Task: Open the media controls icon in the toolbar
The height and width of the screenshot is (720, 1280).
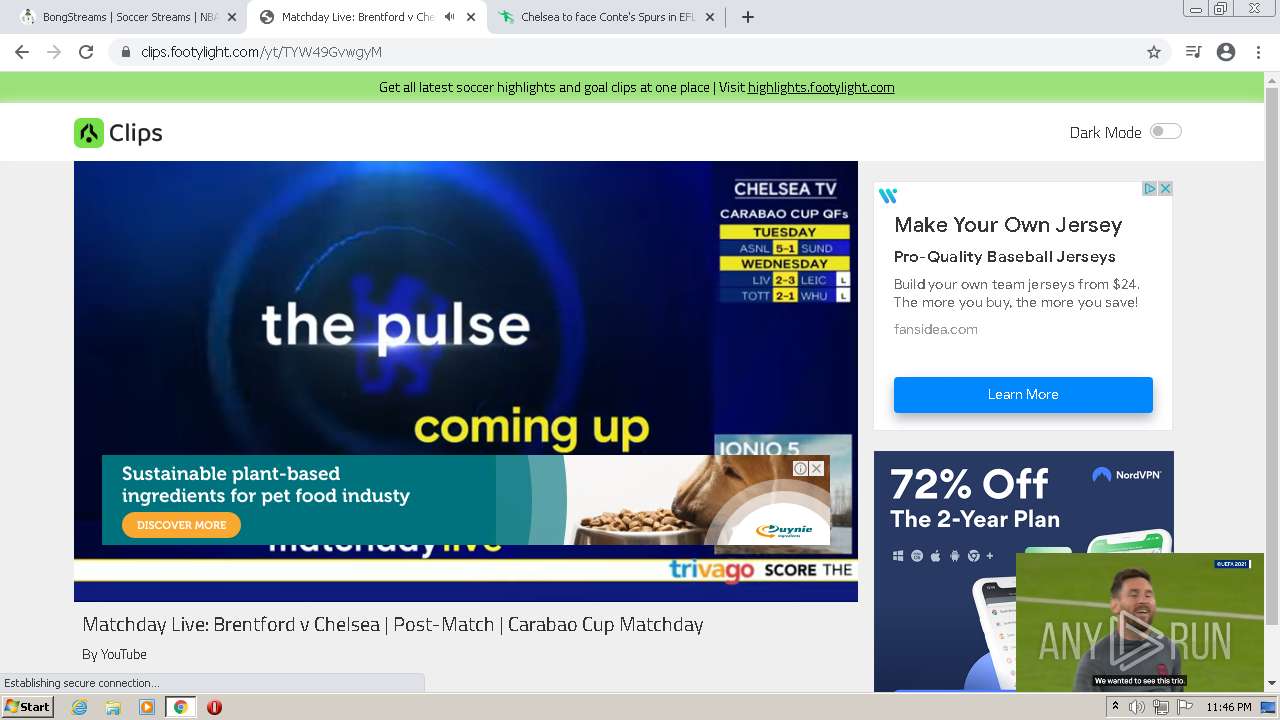Action: pos(1193,52)
